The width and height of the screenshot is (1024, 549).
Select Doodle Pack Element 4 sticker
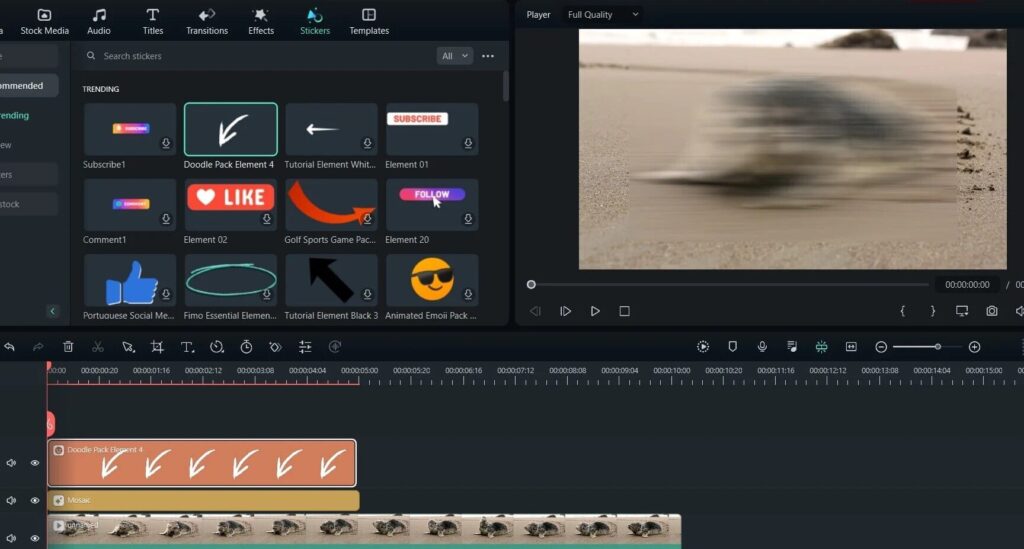tap(231, 129)
